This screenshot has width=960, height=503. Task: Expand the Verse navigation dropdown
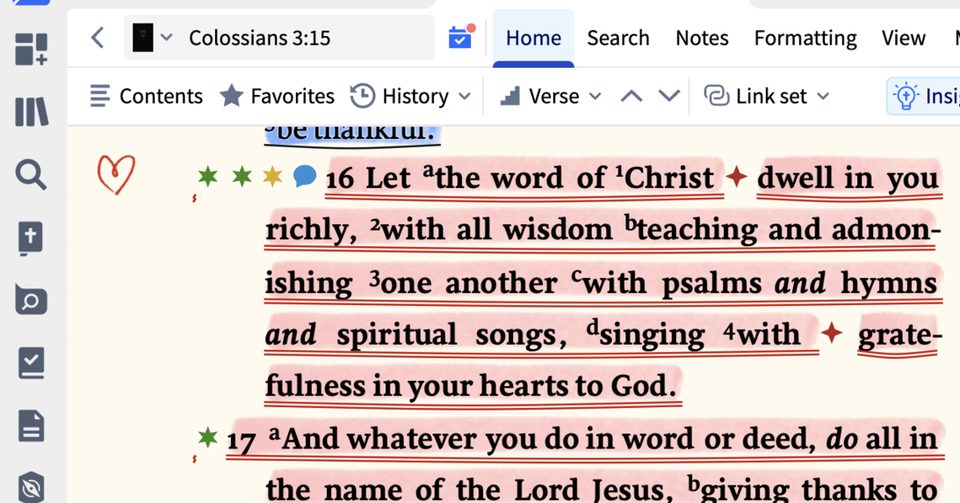[x=550, y=96]
